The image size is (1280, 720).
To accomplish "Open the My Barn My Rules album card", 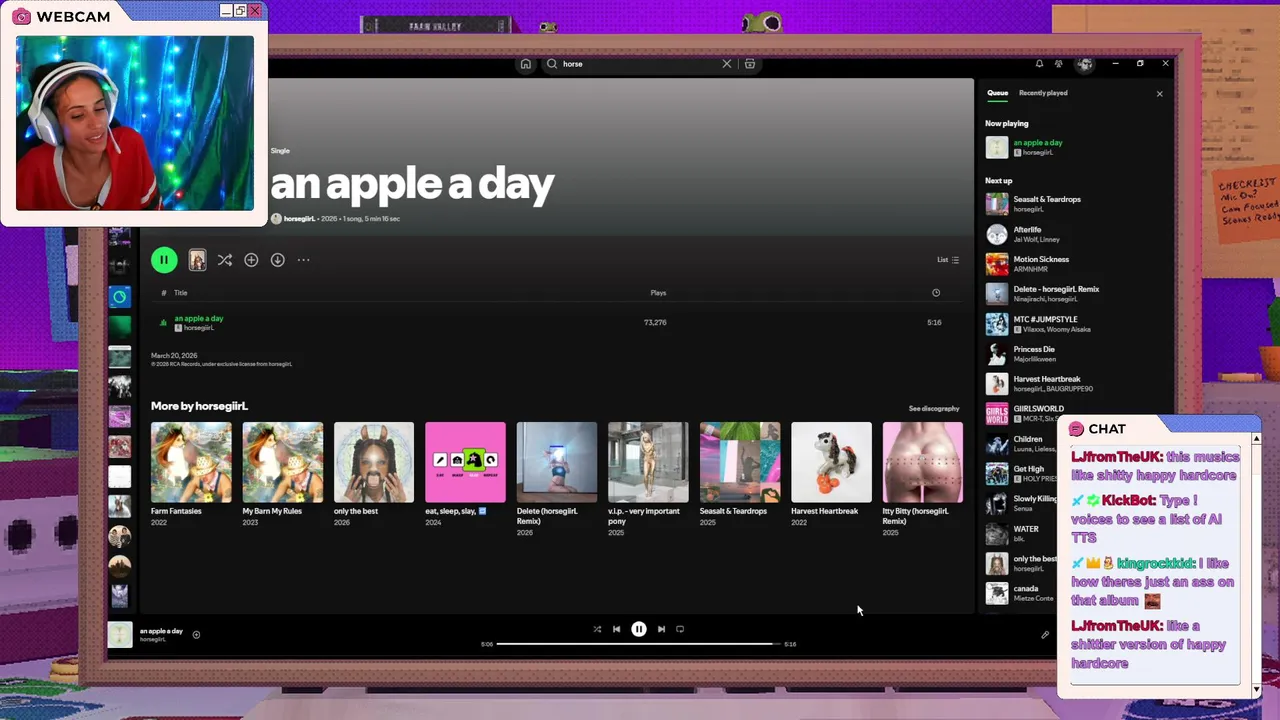I will coord(283,475).
